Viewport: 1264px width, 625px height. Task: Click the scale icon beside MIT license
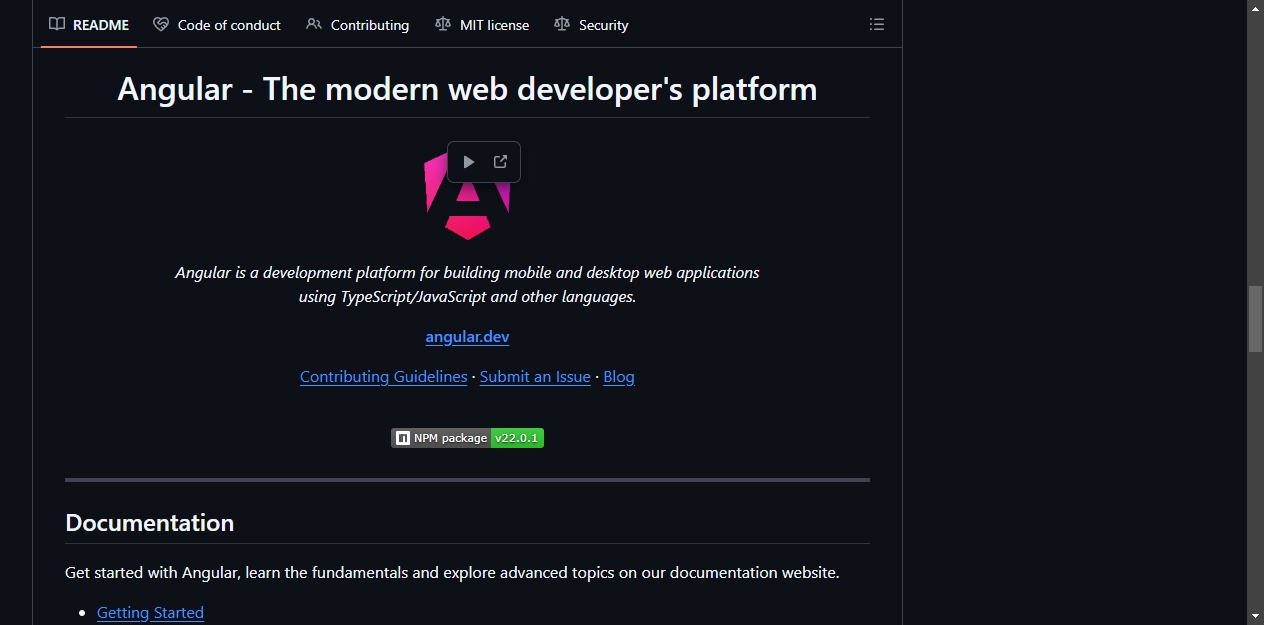pyautogui.click(x=443, y=24)
